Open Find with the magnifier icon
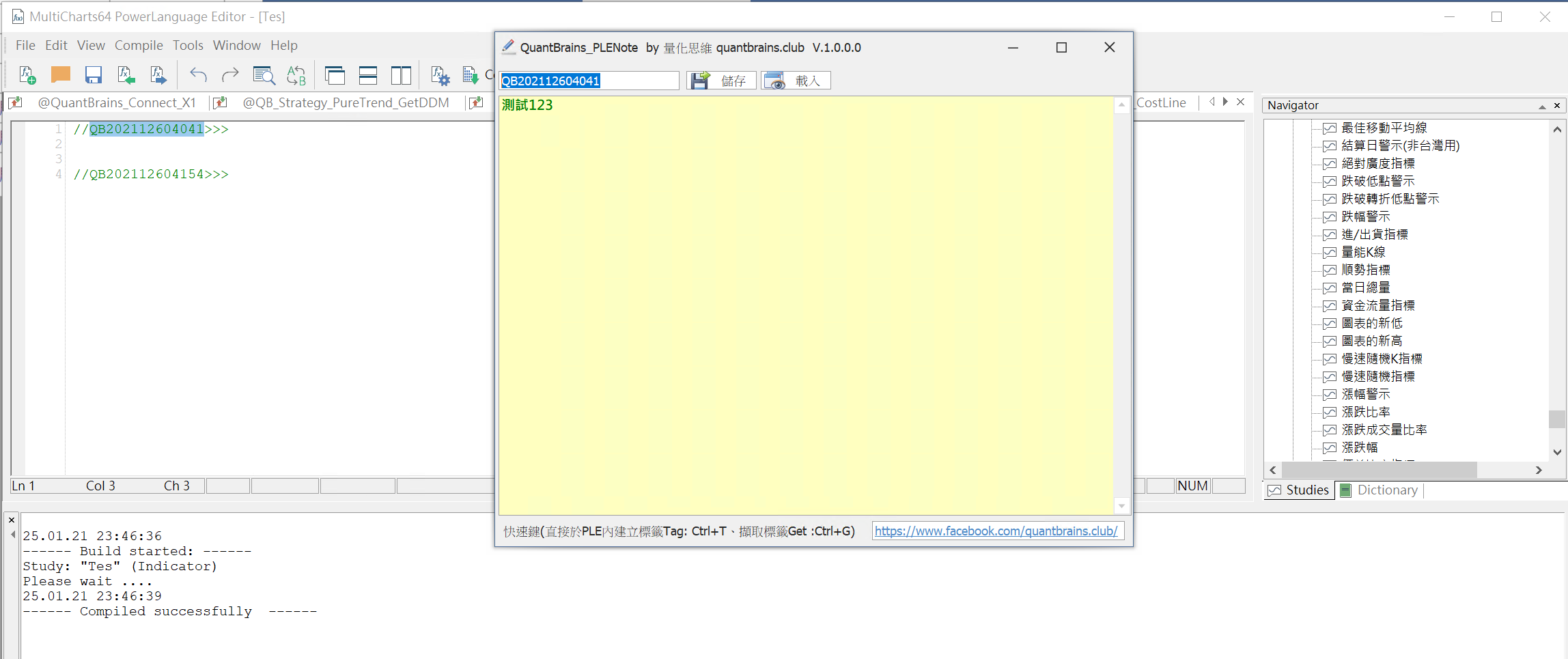The width and height of the screenshot is (1568, 659). click(x=264, y=75)
